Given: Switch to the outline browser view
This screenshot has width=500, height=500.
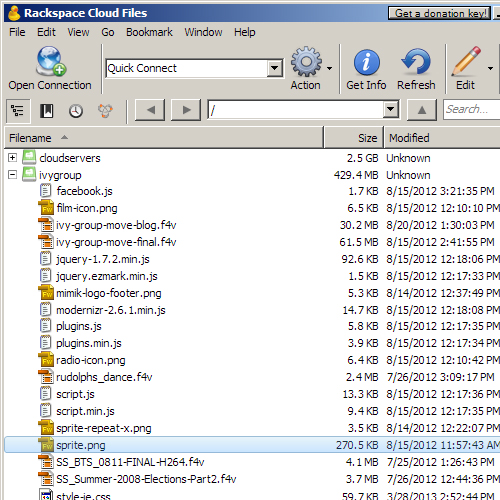Looking at the screenshot, I should [x=18, y=111].
